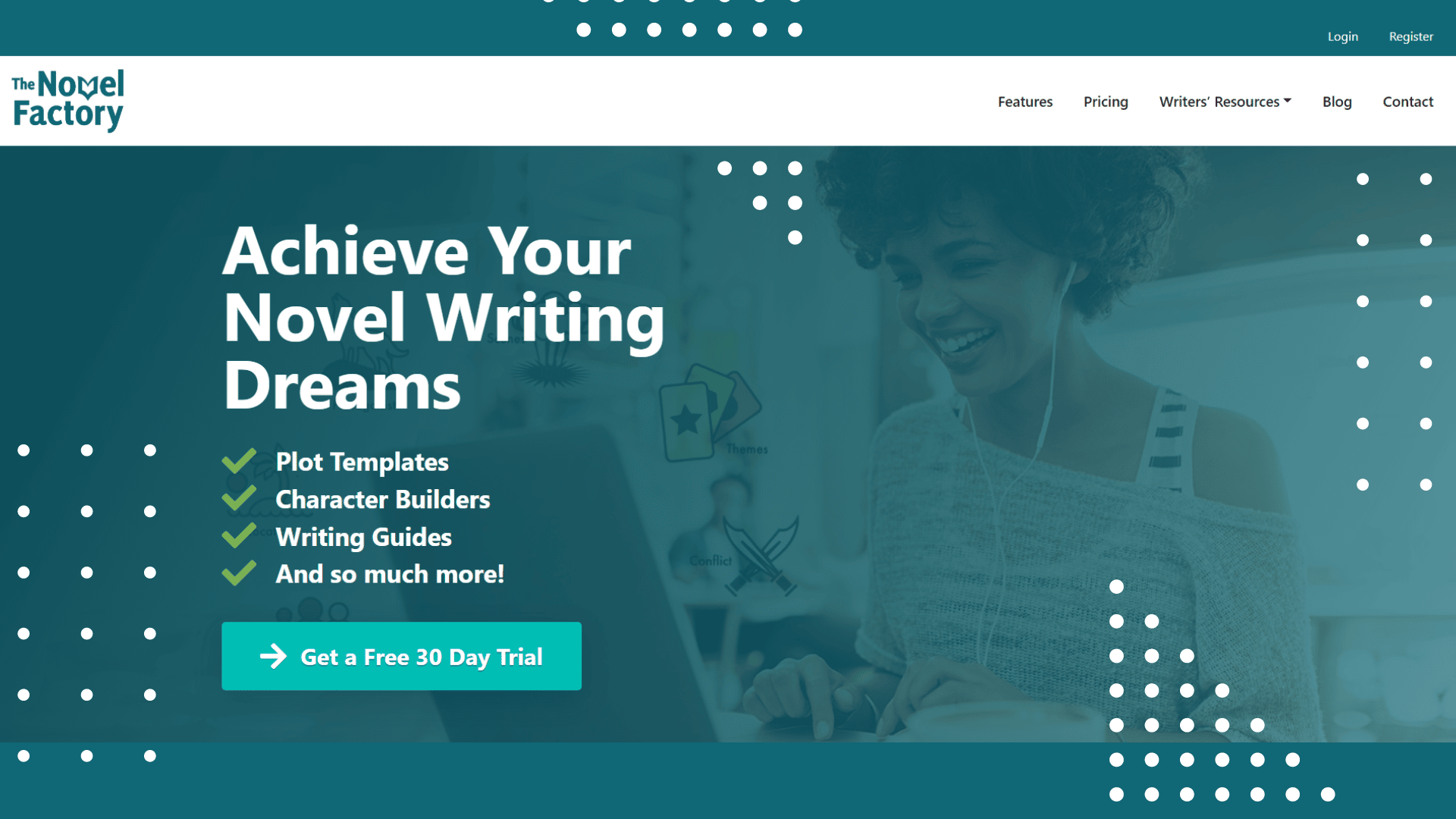
Task: Open the Features navigation menu item
Action: [1025, 100]
